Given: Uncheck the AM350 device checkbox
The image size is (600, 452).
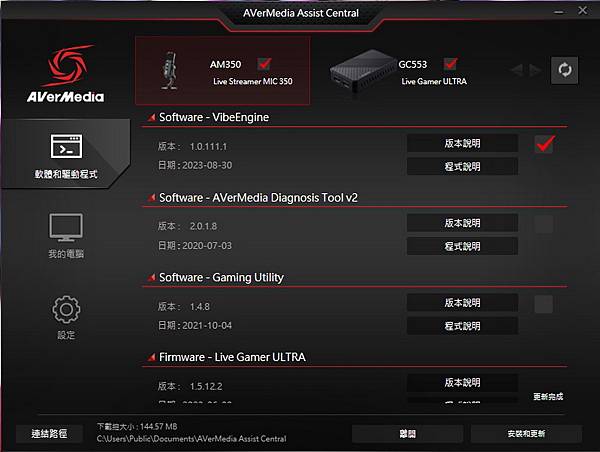Looking at the screenshot, I should point(264,64).
